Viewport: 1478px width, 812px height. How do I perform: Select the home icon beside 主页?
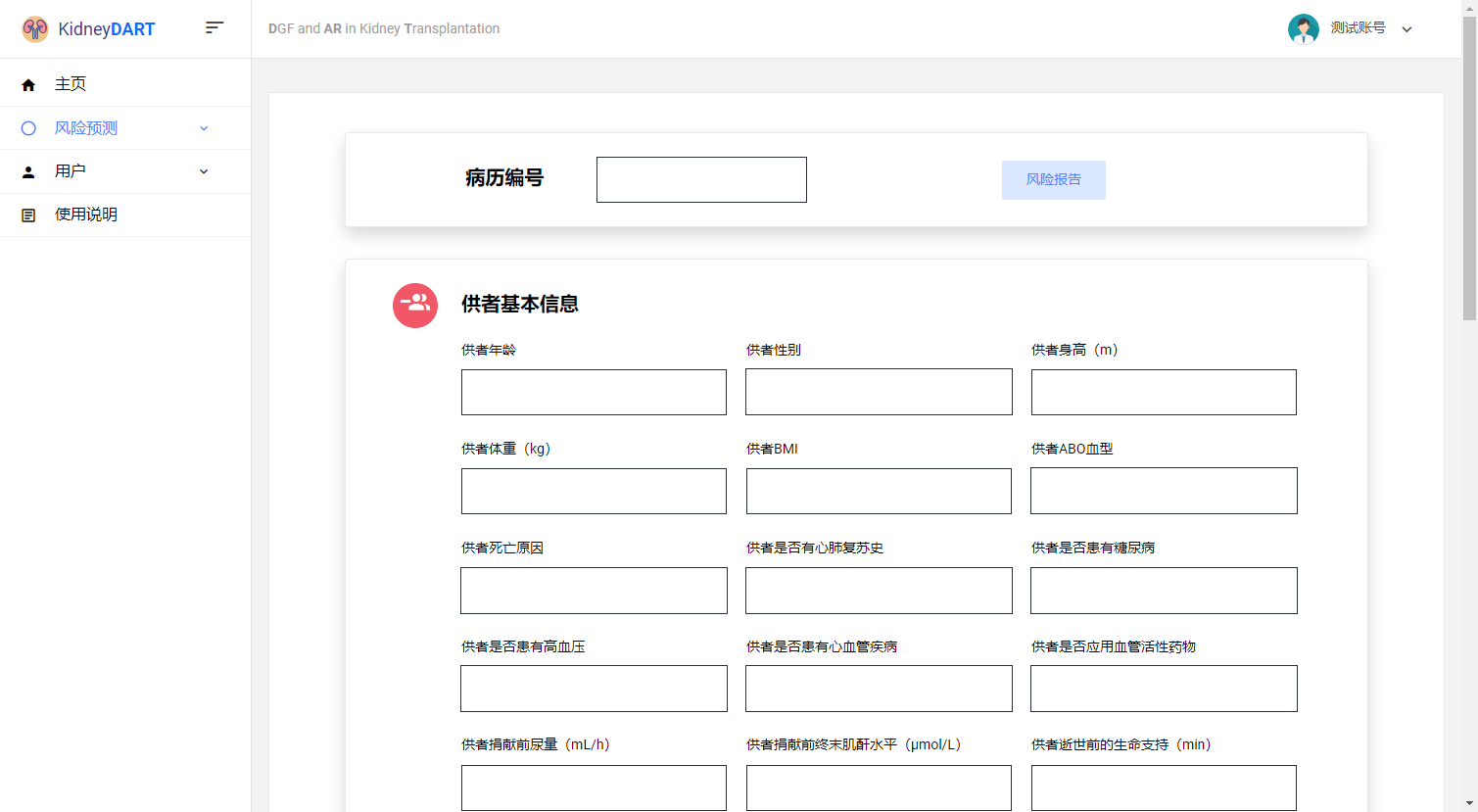[x=28, y=84]
